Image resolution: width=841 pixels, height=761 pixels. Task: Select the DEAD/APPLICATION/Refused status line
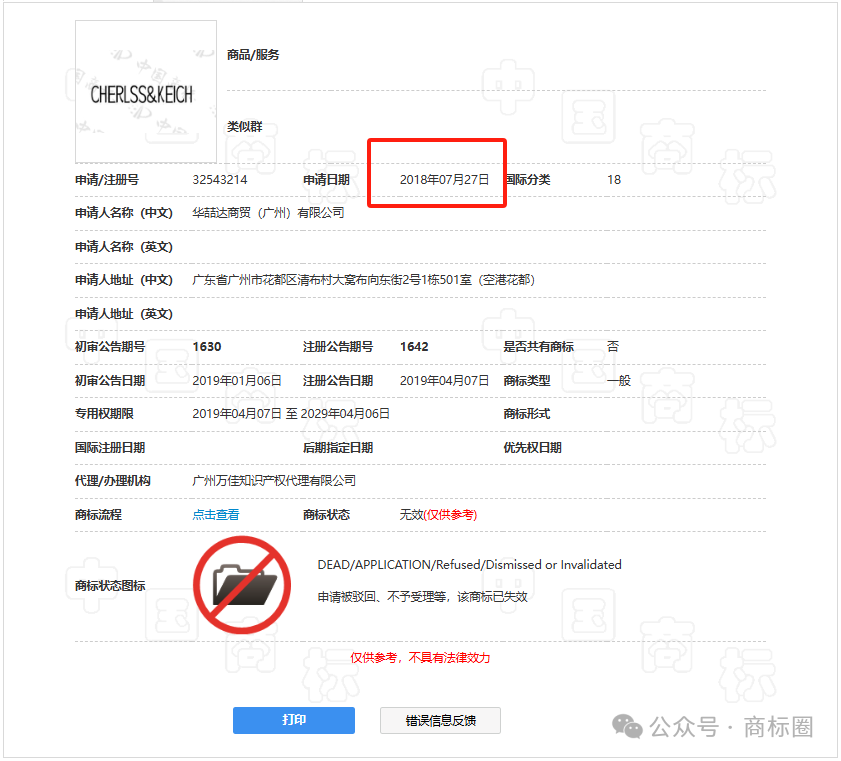(x=469, y=565)
